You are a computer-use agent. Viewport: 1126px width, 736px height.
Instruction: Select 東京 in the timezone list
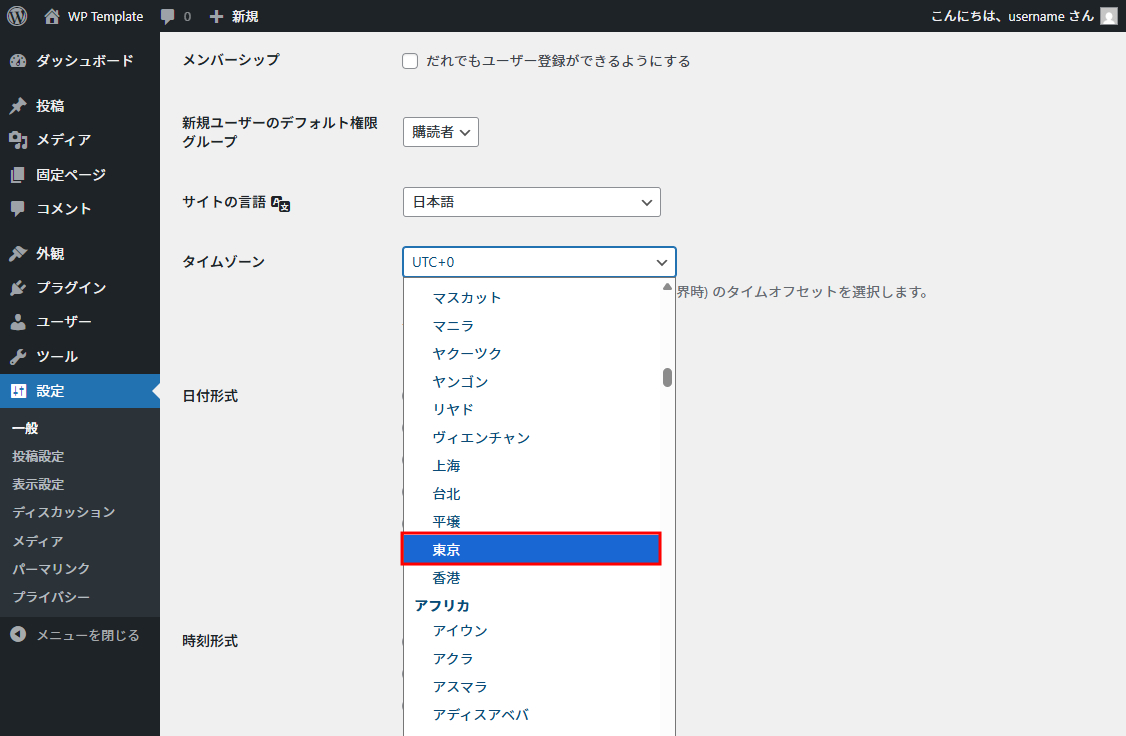(x=531, y=549)
